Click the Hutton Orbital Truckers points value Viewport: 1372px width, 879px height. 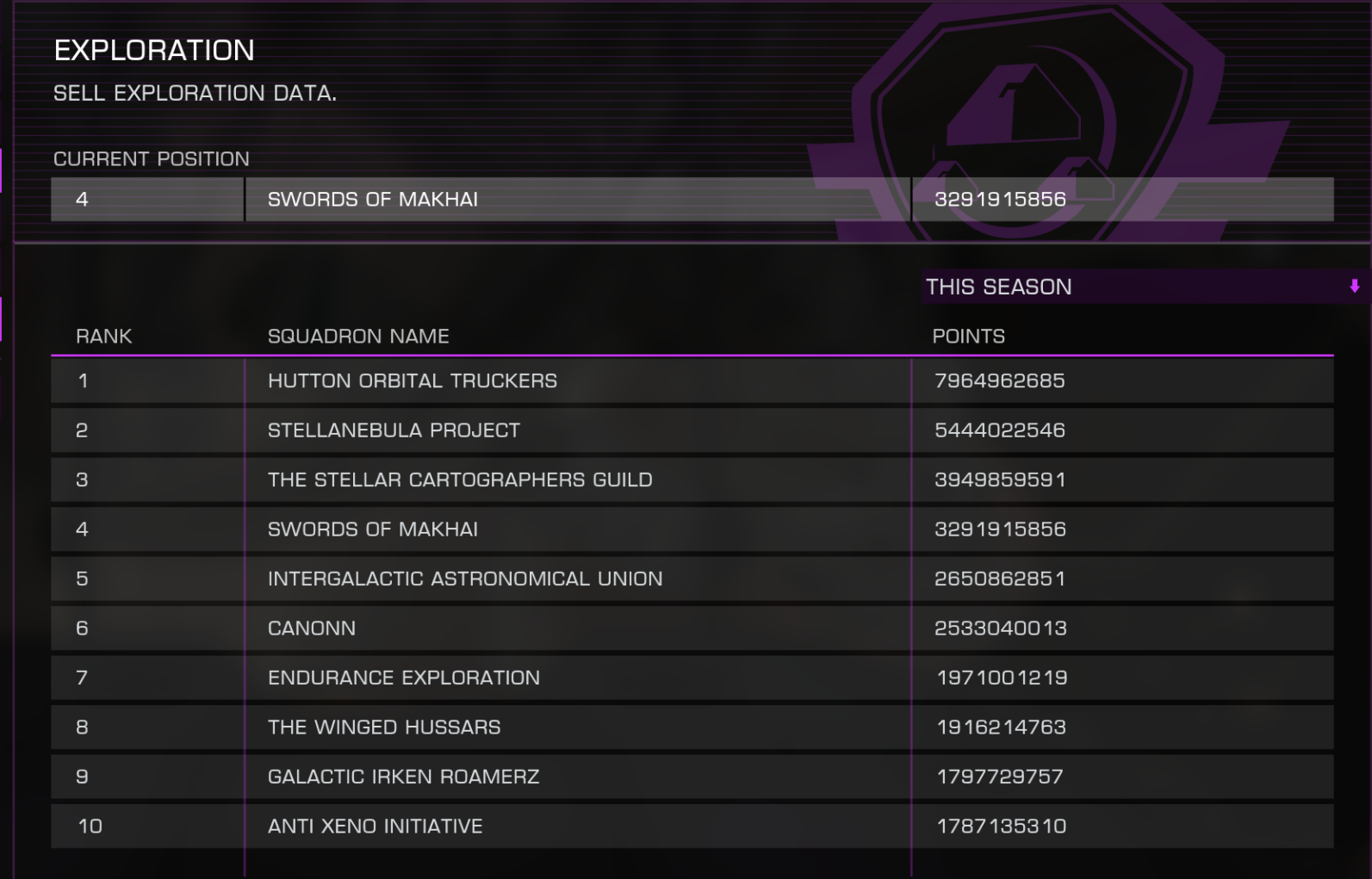click(x=1000, y=381)
